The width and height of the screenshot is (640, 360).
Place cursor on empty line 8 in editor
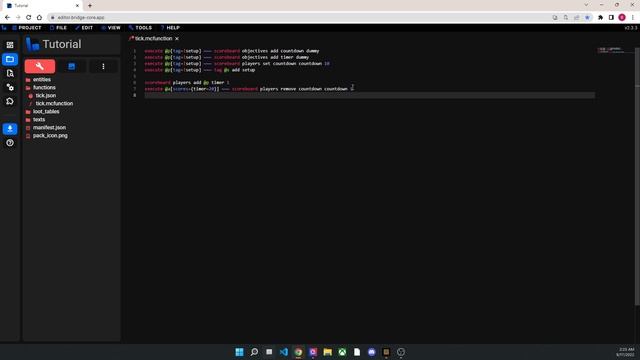click(x=369, y=95)
